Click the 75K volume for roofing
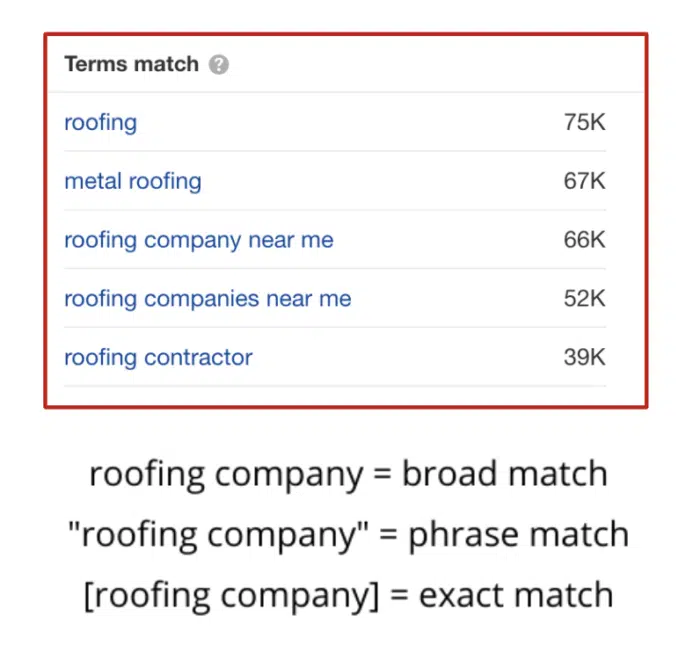Image resolution: width=700 pixels, height=645 pixels. pyautogui.click(x=584, y=123)
